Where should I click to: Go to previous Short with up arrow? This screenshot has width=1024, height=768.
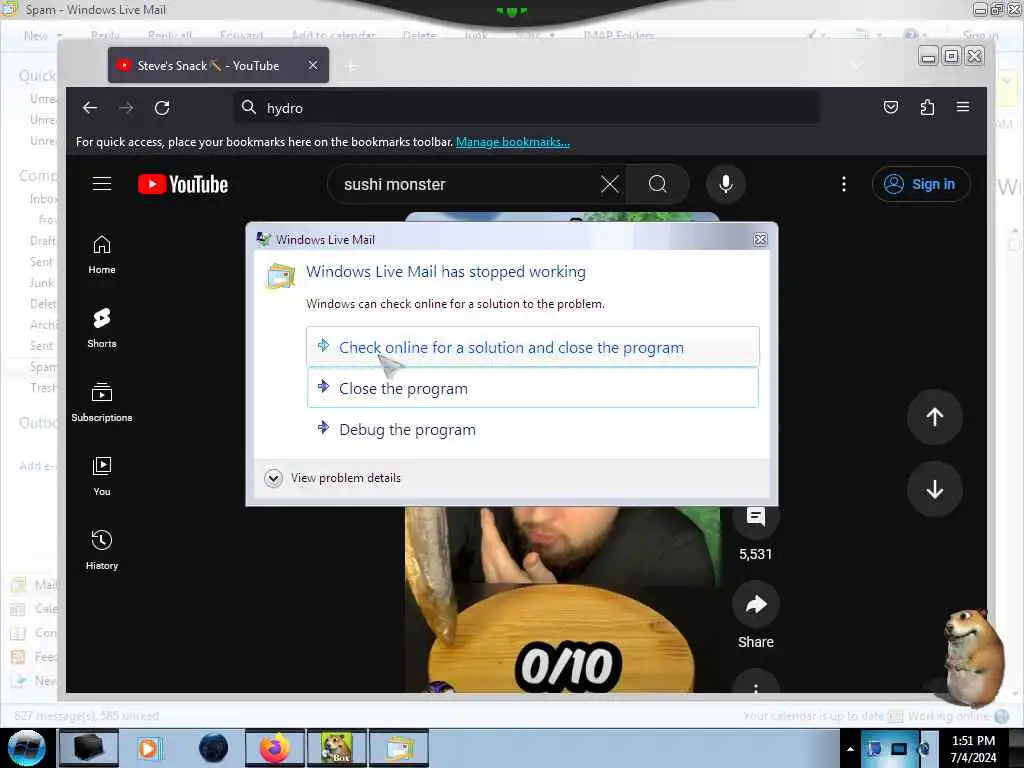click(x=934, y=417)
